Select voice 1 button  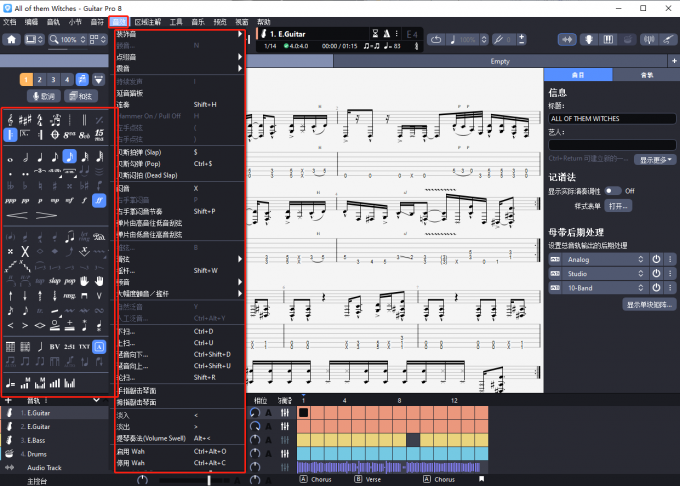[26, 79]
